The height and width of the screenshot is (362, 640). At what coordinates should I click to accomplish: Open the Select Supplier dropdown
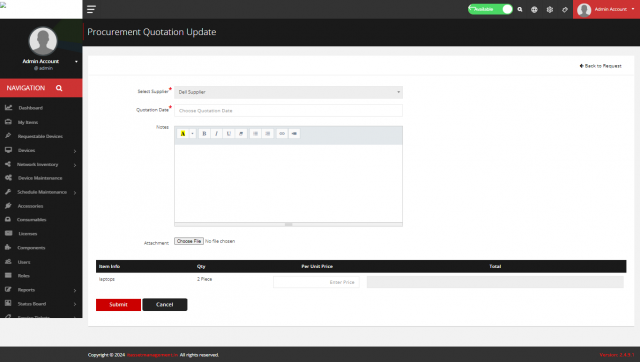click(288, 92)
